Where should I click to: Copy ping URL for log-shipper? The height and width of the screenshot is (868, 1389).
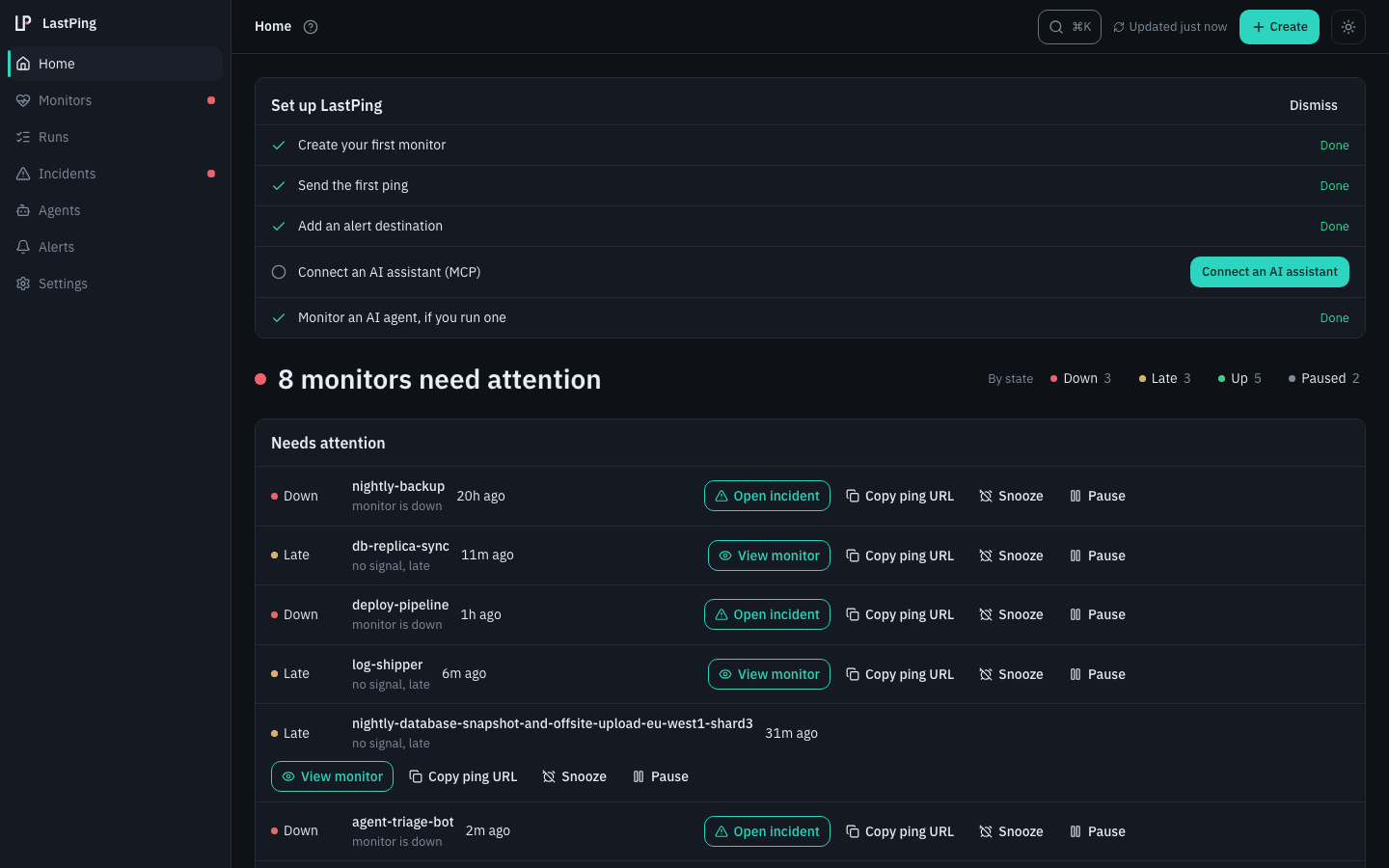[x=900, y=674]
